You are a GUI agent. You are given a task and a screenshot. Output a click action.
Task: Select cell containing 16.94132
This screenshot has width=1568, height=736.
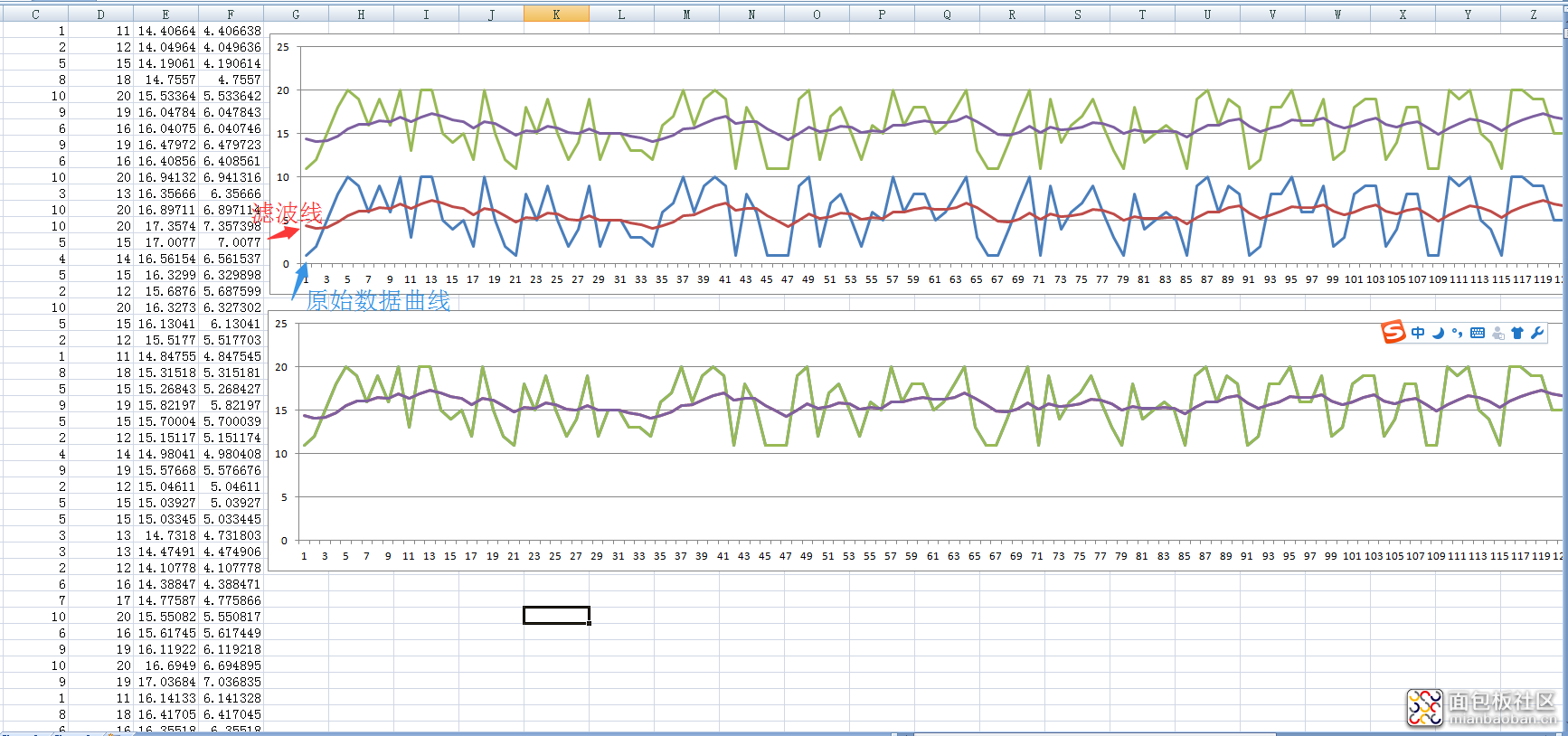tap(166, 177)
